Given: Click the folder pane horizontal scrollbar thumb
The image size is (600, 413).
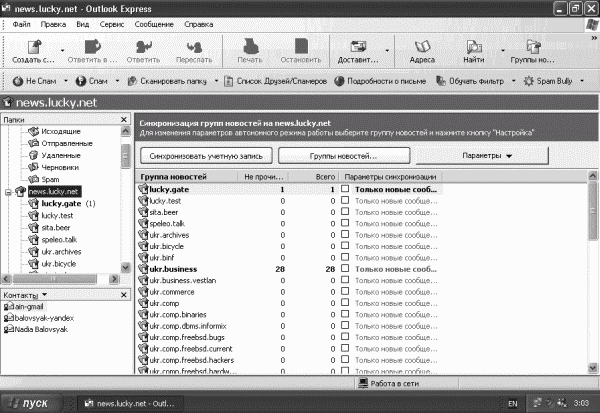Looking at the screenshot, I should coord(54,279).
